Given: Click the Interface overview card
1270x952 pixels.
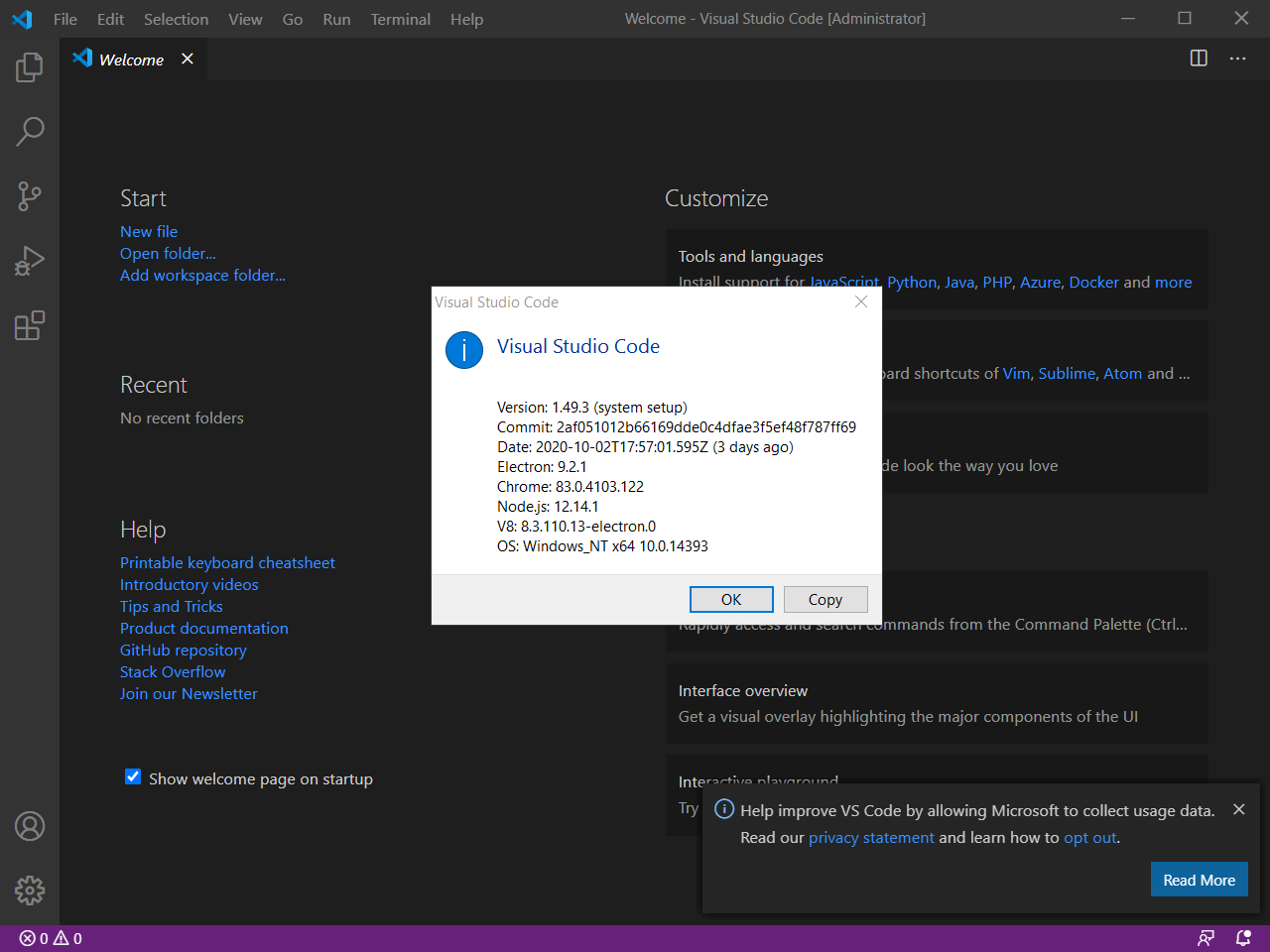Looking at the screenshot, I should pyautogui.click(x=937, y=703).
